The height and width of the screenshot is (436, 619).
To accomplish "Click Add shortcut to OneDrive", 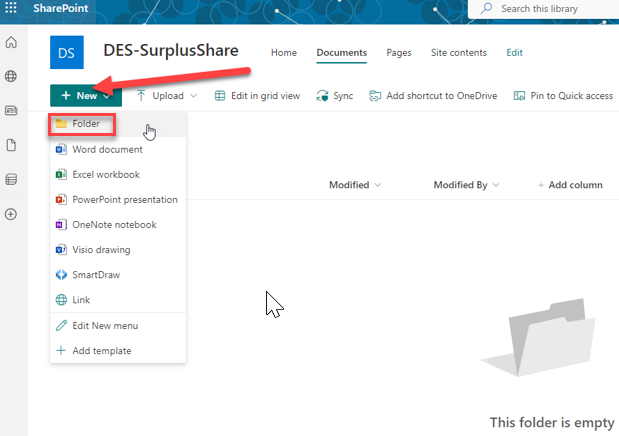I will pyautogui.click(x=433, y=96).
